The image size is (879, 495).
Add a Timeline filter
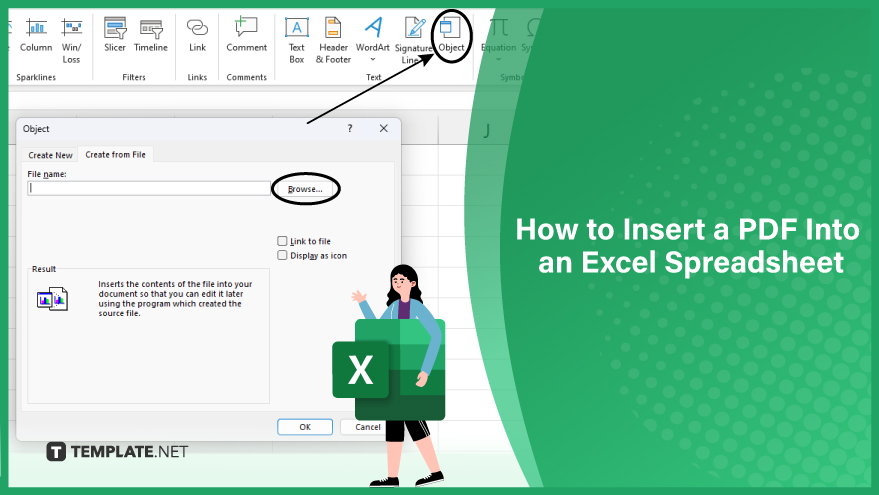click(151, 35)
